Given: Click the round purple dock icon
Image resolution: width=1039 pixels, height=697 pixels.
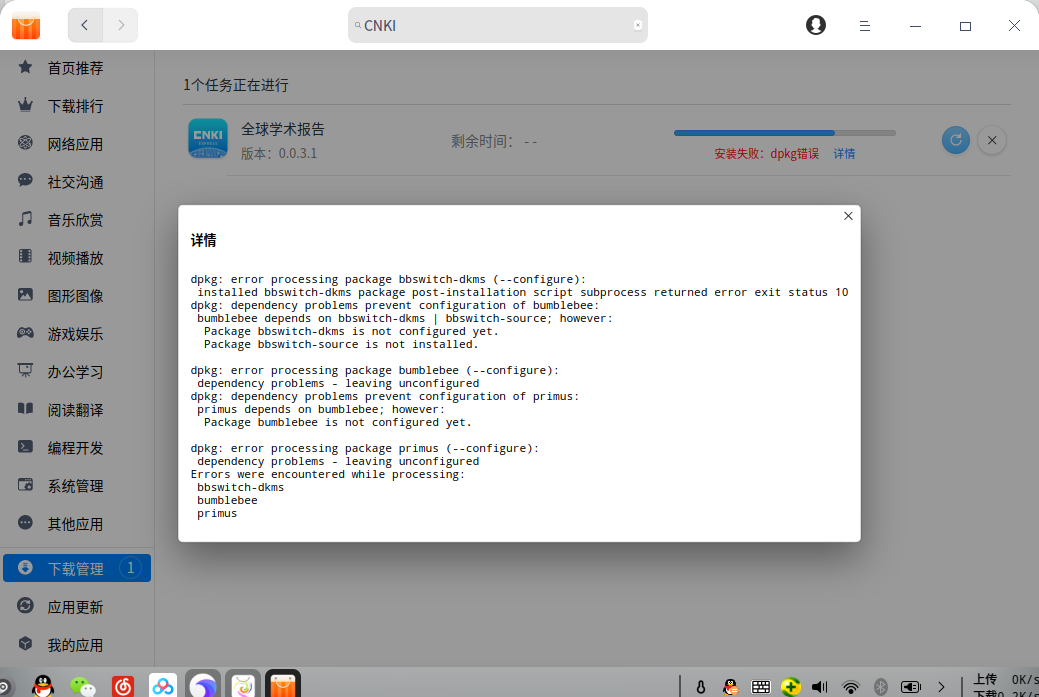Looking at the screenshot, I should coord(203,686).
